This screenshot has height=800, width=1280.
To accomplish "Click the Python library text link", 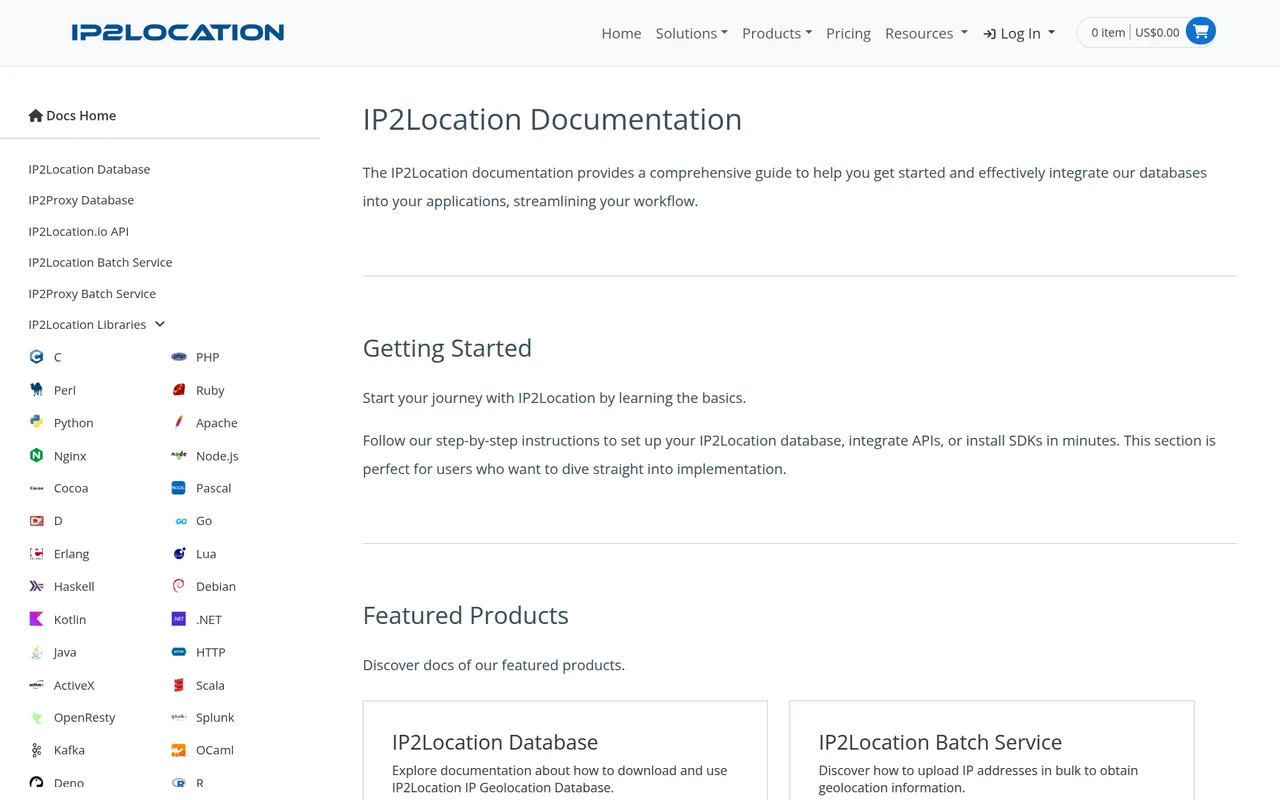I will (74, 423).
